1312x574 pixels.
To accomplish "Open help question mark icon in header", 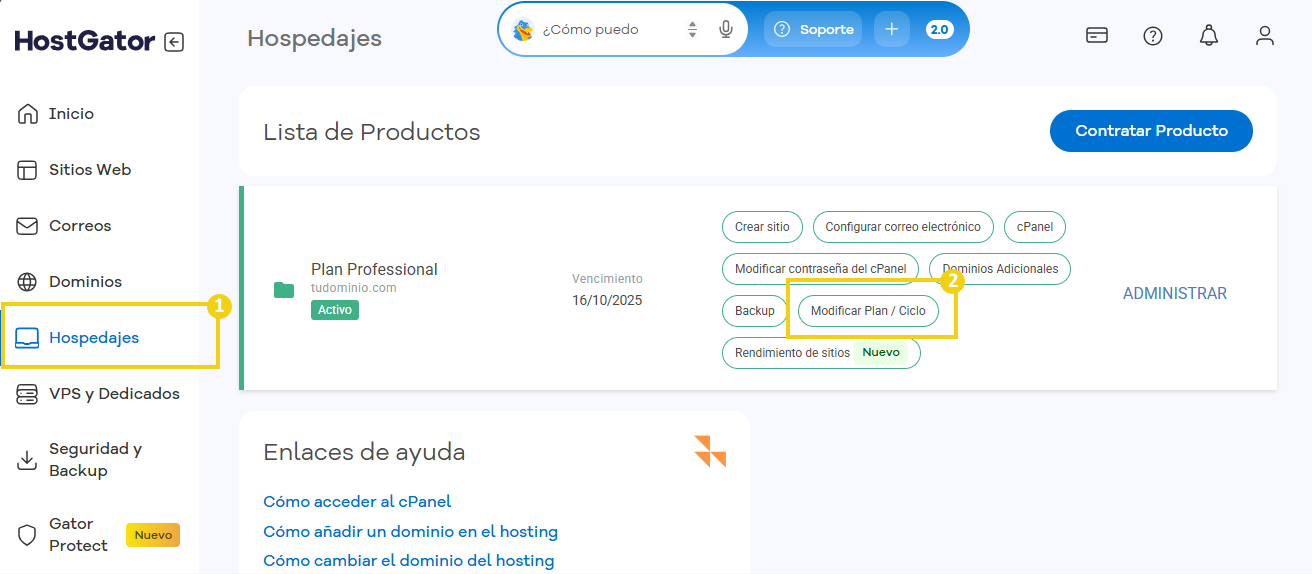I will [1153, 36].
